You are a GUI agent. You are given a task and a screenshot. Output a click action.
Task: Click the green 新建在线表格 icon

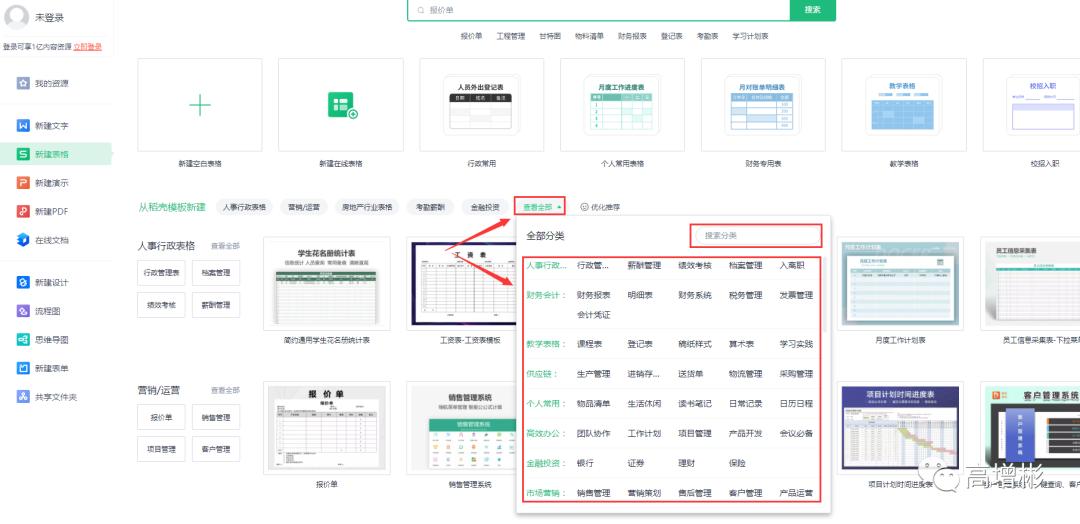tap(342, 105)
